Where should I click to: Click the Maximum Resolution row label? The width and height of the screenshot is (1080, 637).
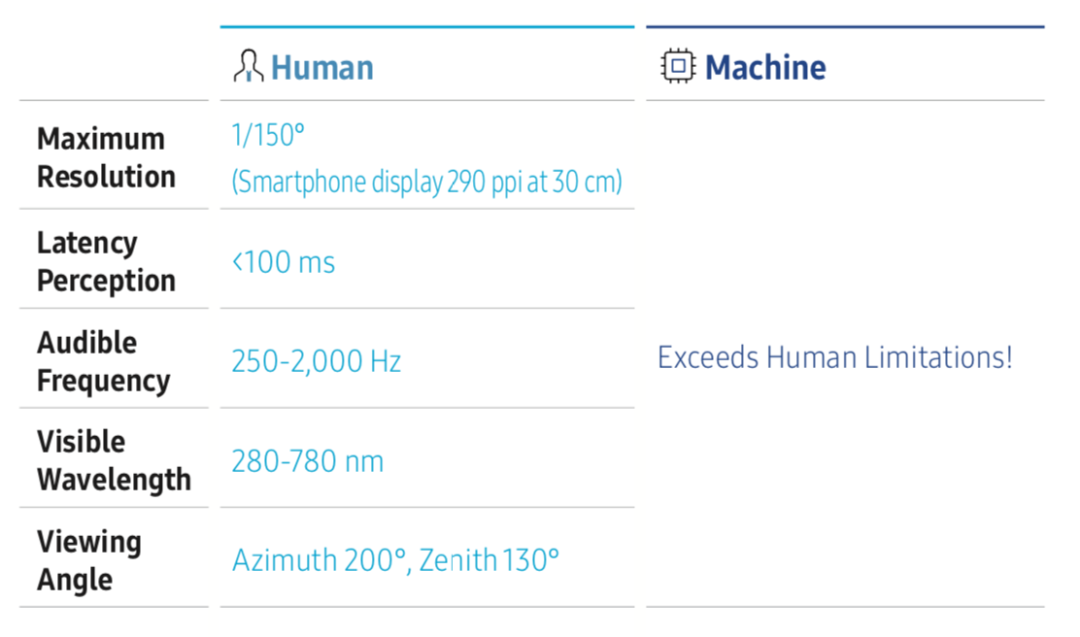[107, 158]
